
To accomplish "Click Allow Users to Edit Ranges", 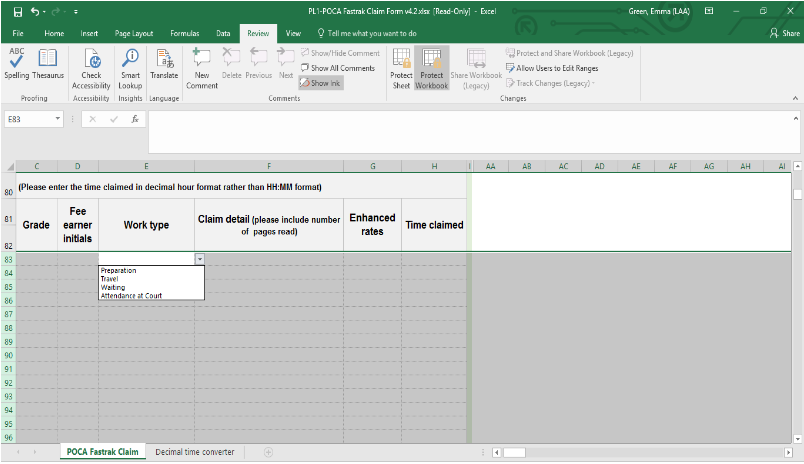I will 555,68.
